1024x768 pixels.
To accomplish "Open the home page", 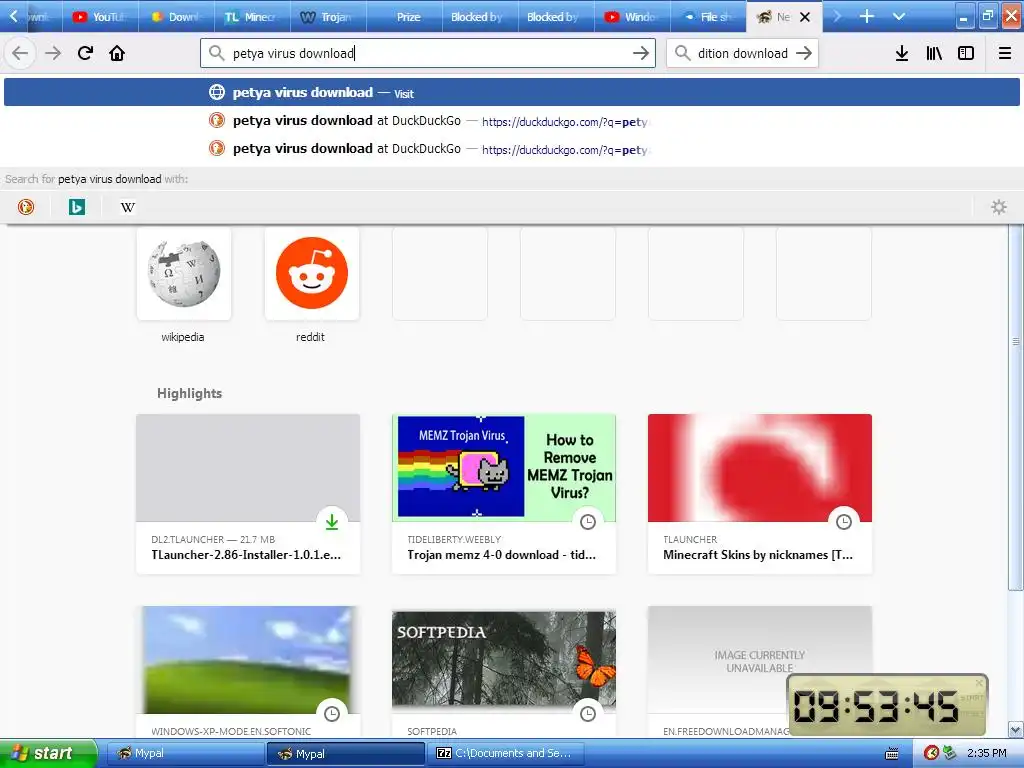I will pos(117,54).
